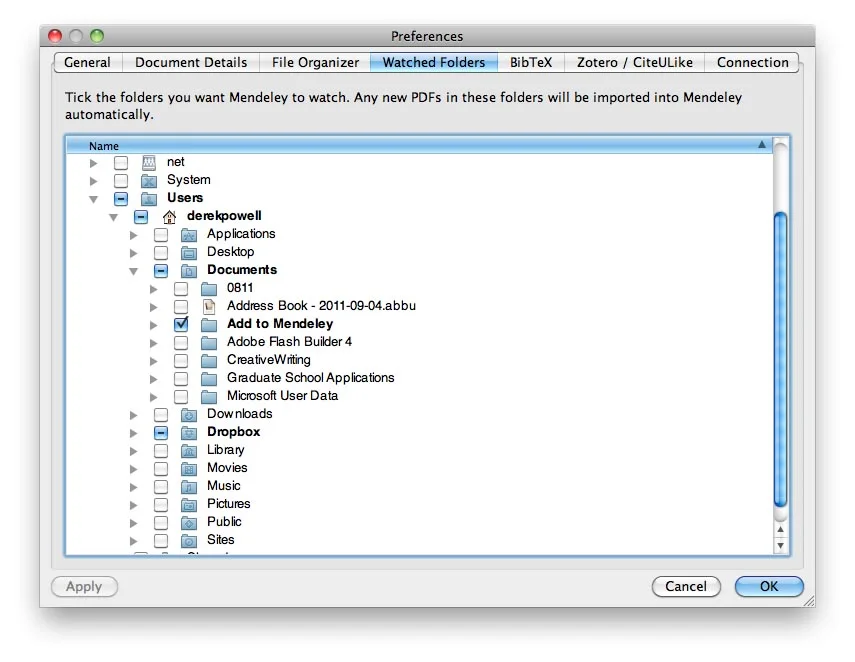Toggle the Documents folder checkbox
The image size is (855, 662).
(x=161, y=270)
